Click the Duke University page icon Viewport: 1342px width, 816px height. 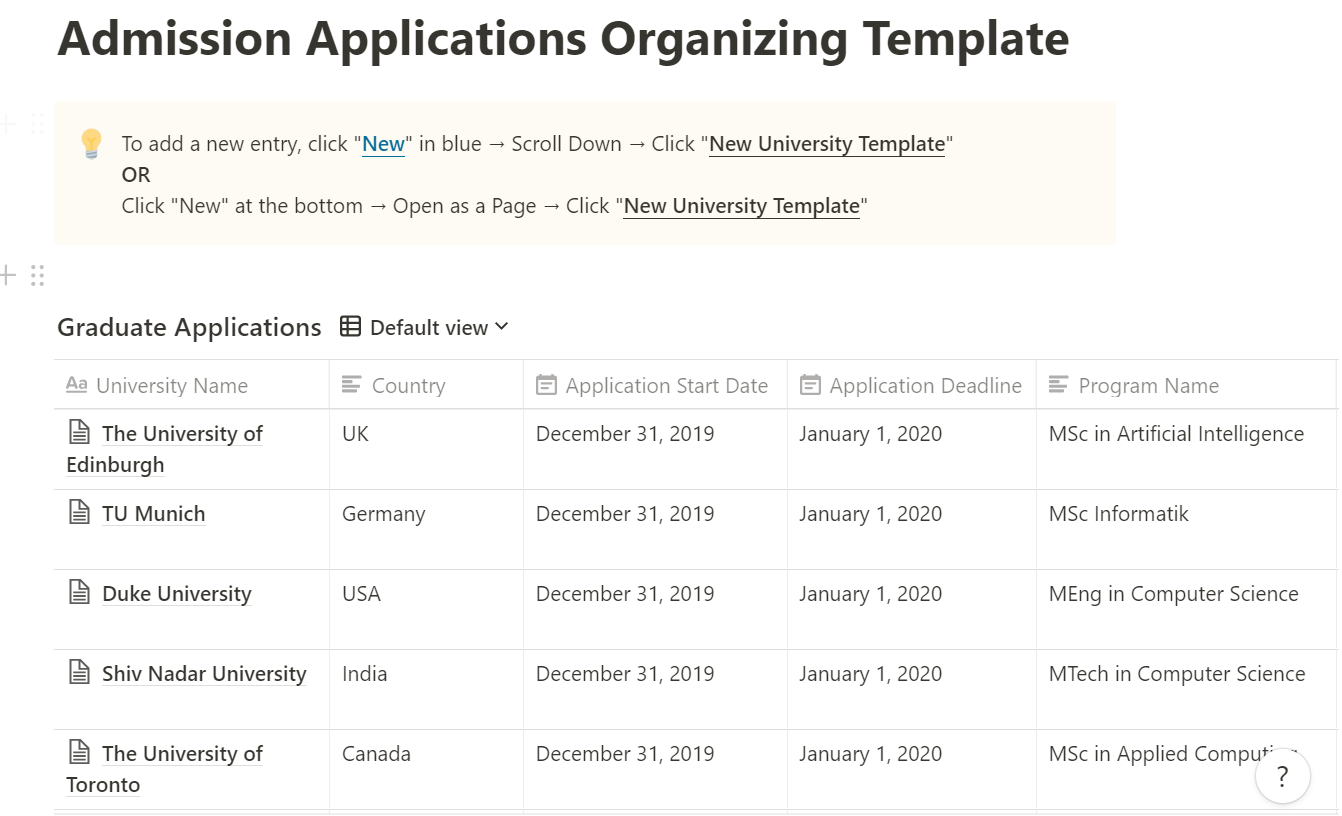[79, 593]
